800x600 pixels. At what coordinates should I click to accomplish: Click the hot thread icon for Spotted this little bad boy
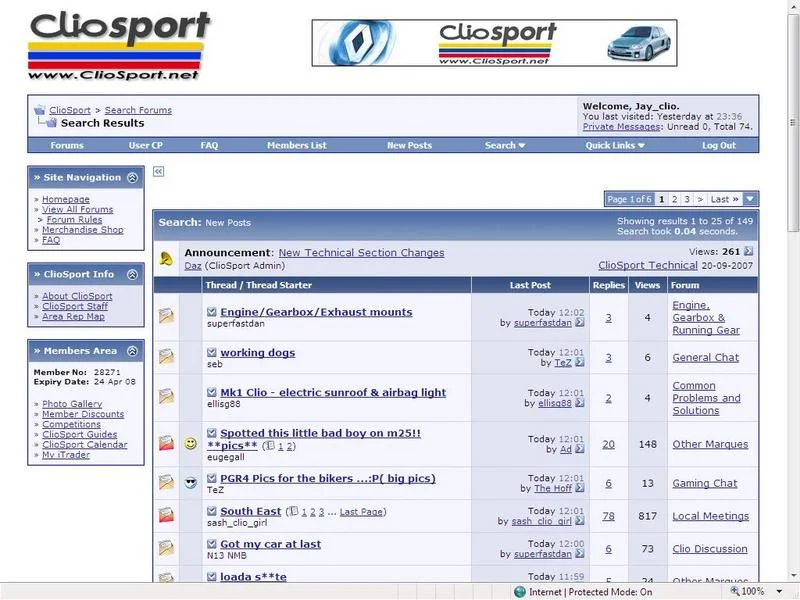pos(166,443)
